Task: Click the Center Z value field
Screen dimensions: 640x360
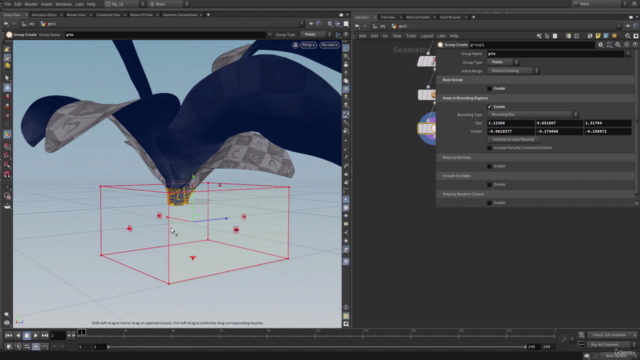Action: point(607,131)
